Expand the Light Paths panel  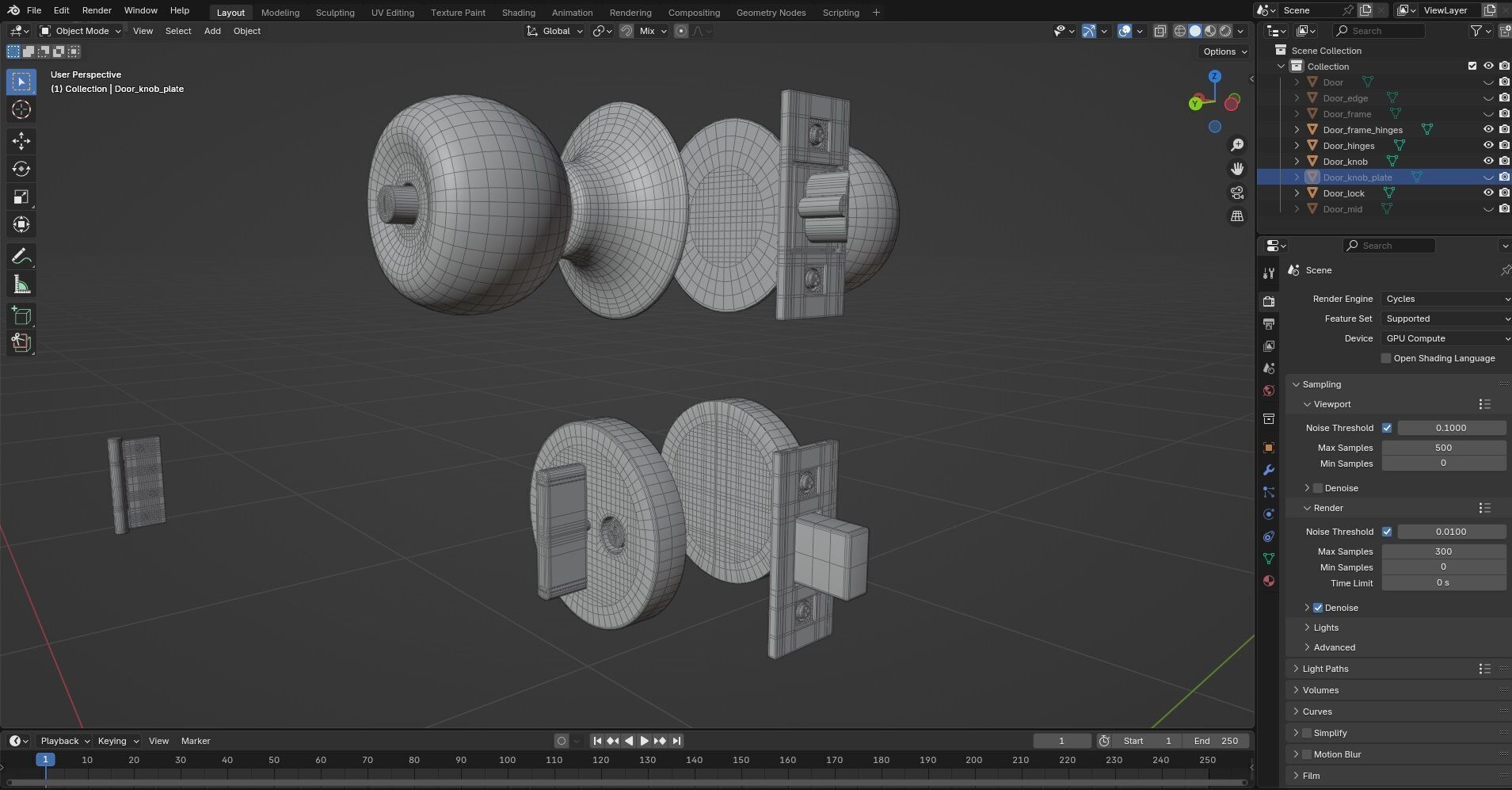point(1325,669)
